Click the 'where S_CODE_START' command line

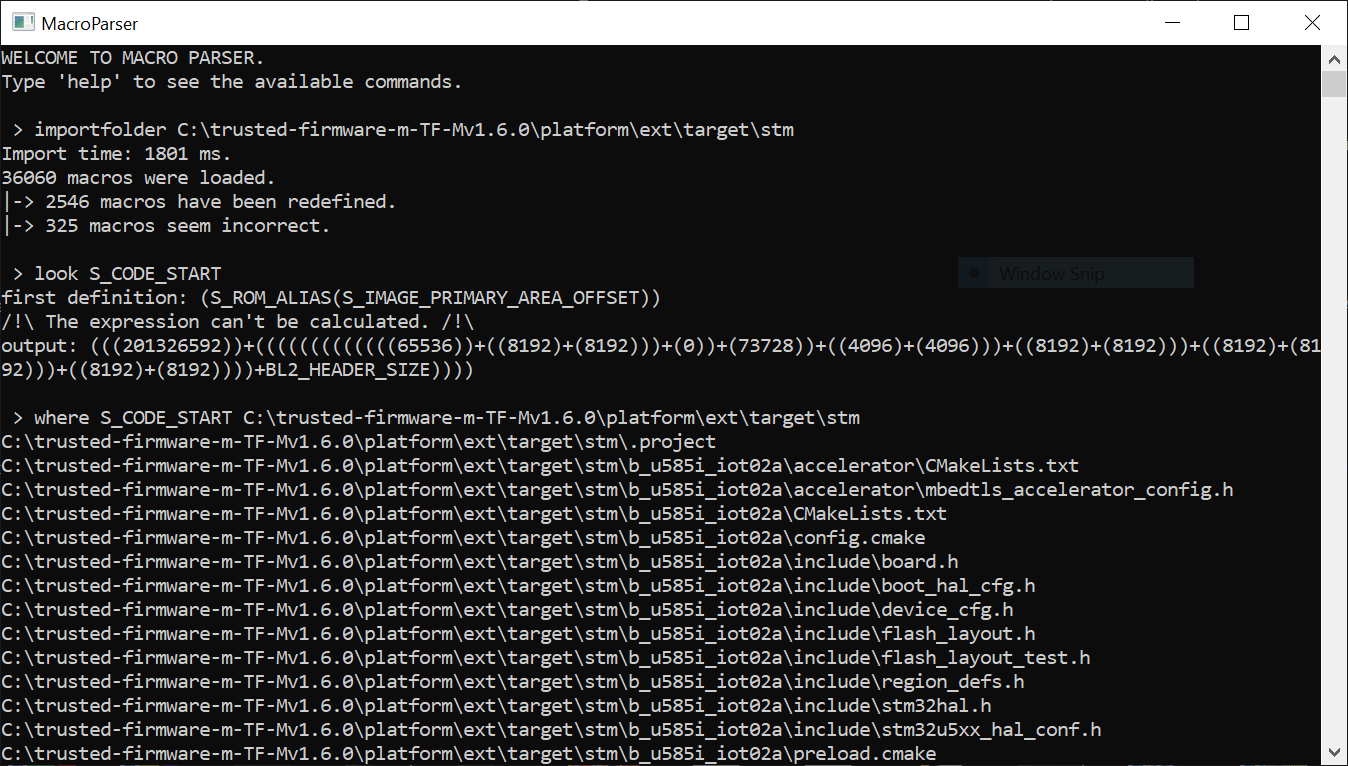coord(437,418)
